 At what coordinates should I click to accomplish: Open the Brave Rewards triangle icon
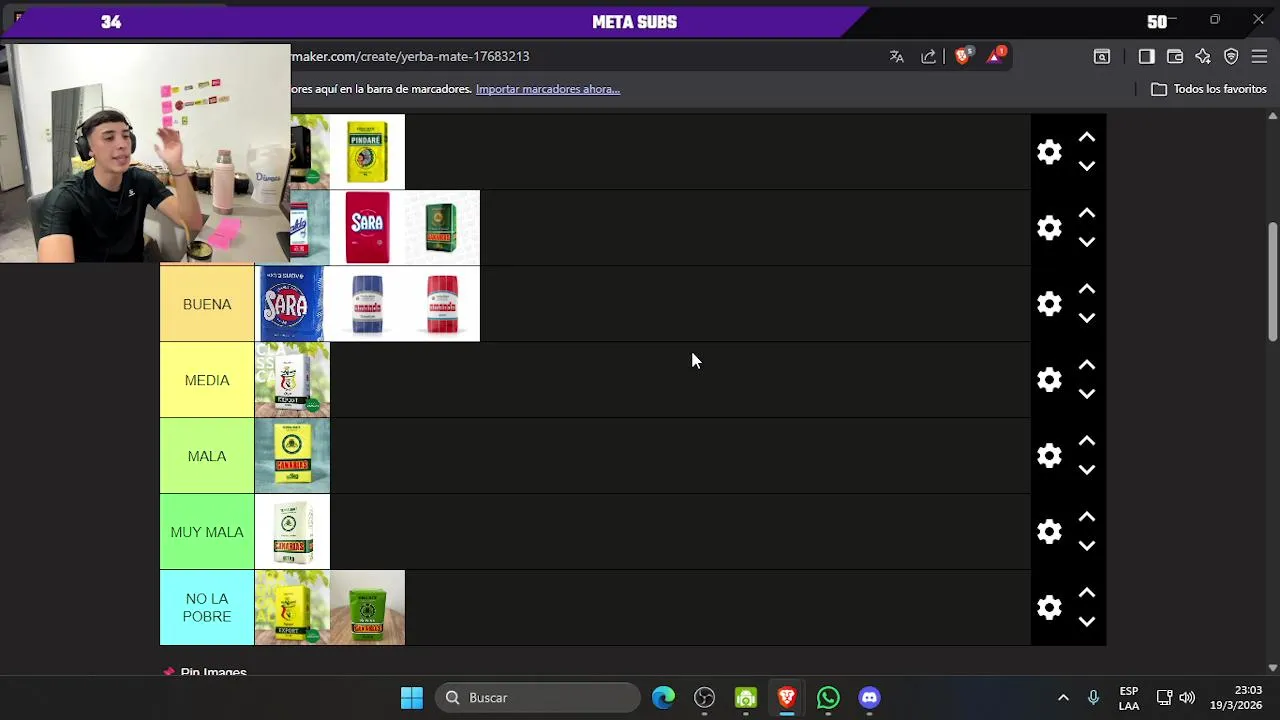pyautogui.click(x=996, y=56)
